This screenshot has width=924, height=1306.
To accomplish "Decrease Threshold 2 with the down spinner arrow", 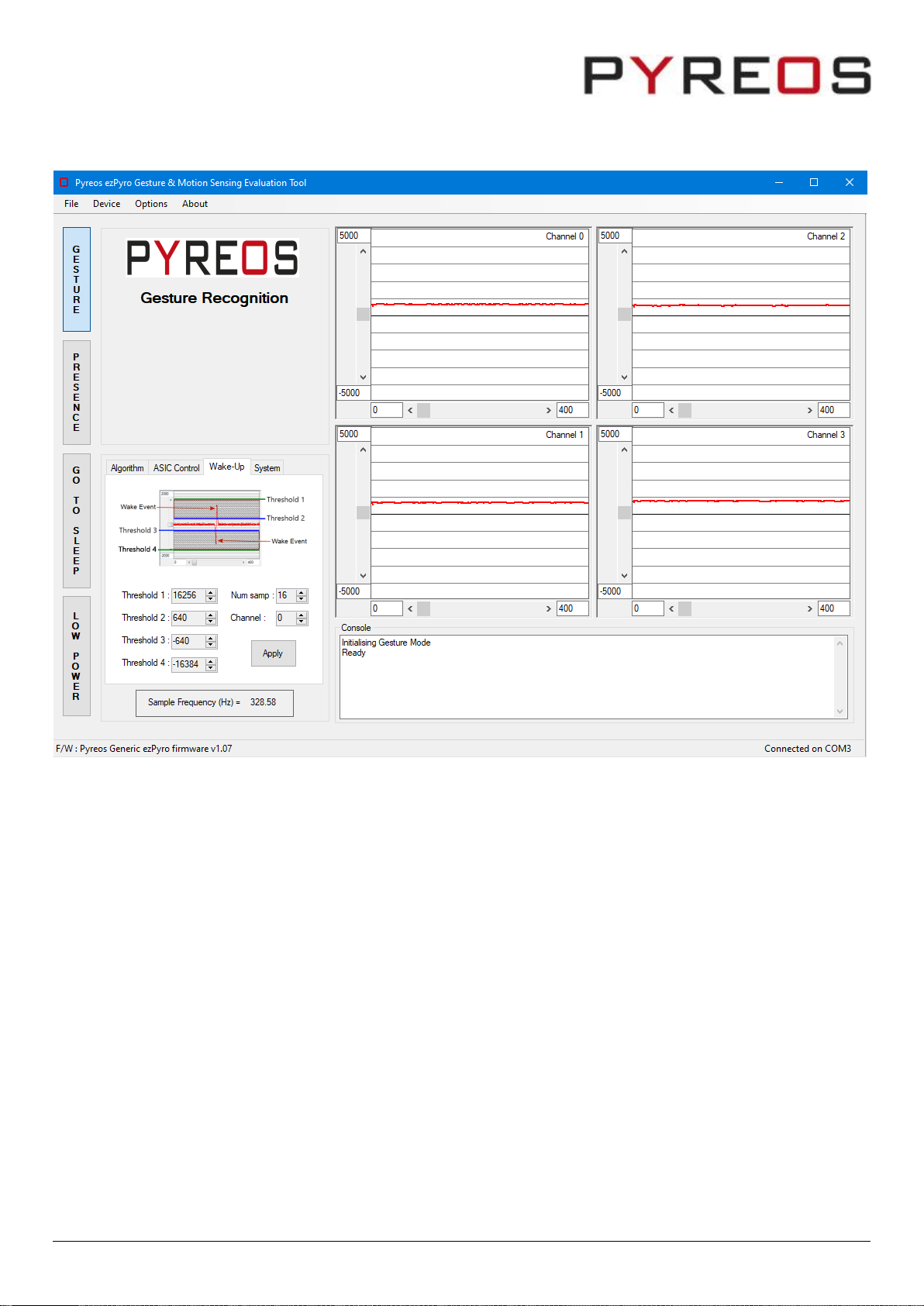I will click(x=211, y=622).
